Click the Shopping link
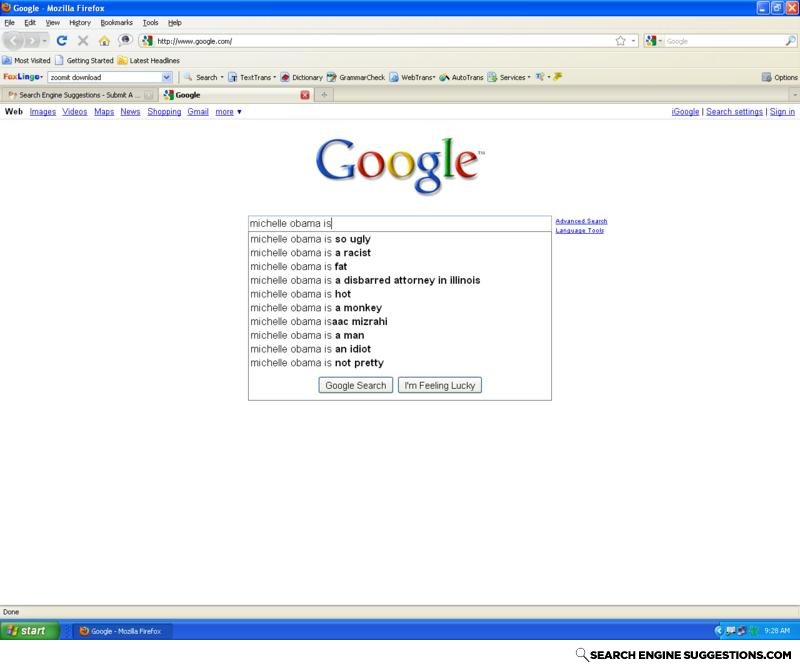800x666 pixels. (x=164, y=112)
